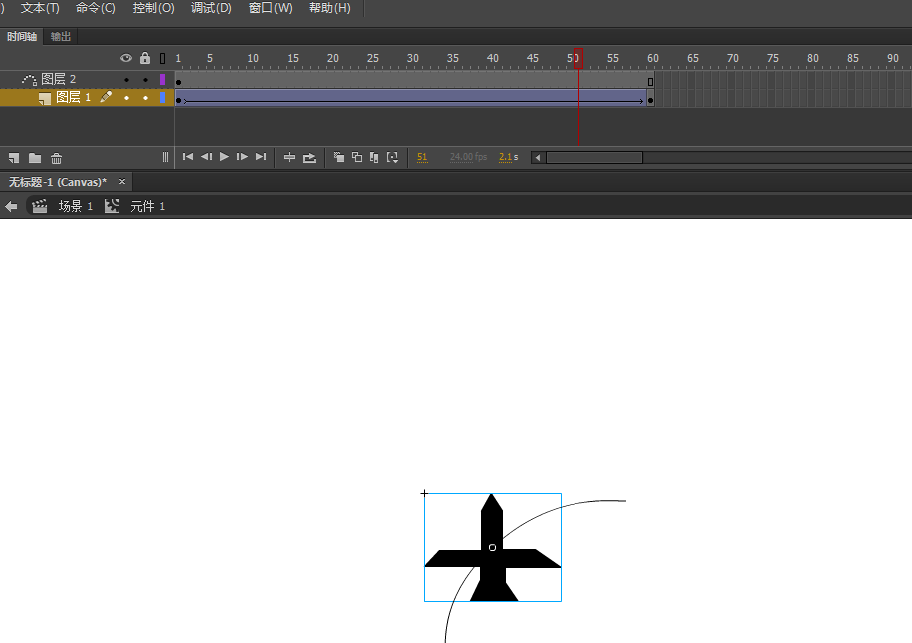Open the 窗口(W) menu
912x643 pixels.
click(270, 8)
